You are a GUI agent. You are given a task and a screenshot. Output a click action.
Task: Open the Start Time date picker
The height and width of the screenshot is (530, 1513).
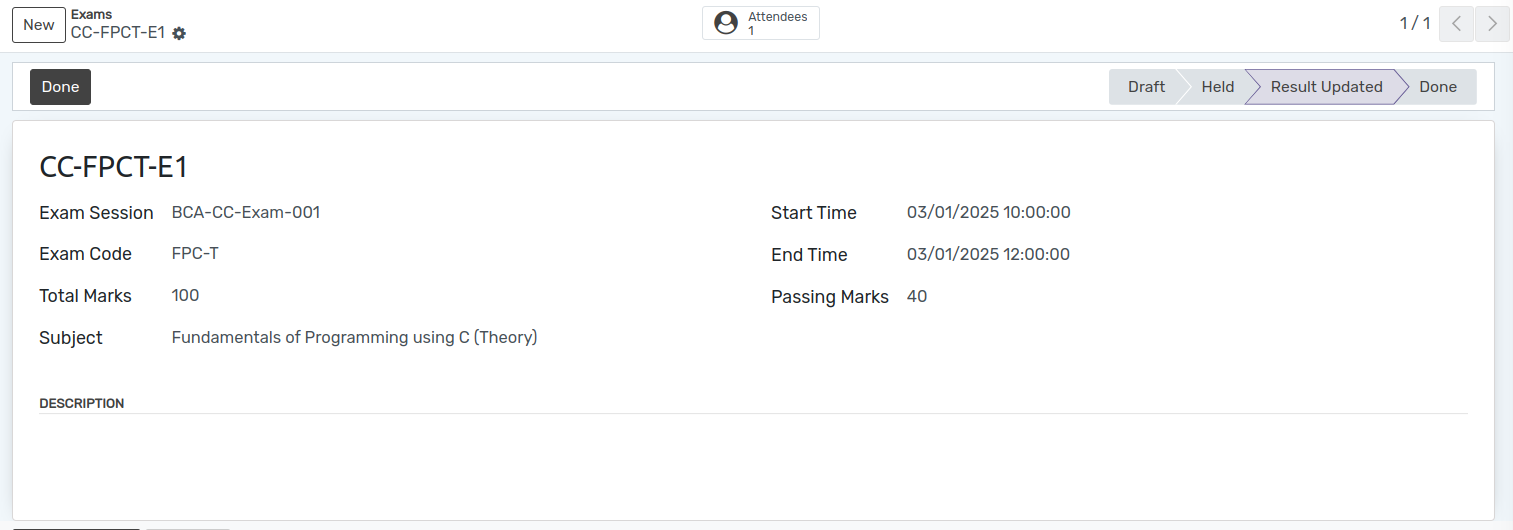(989, 213)
